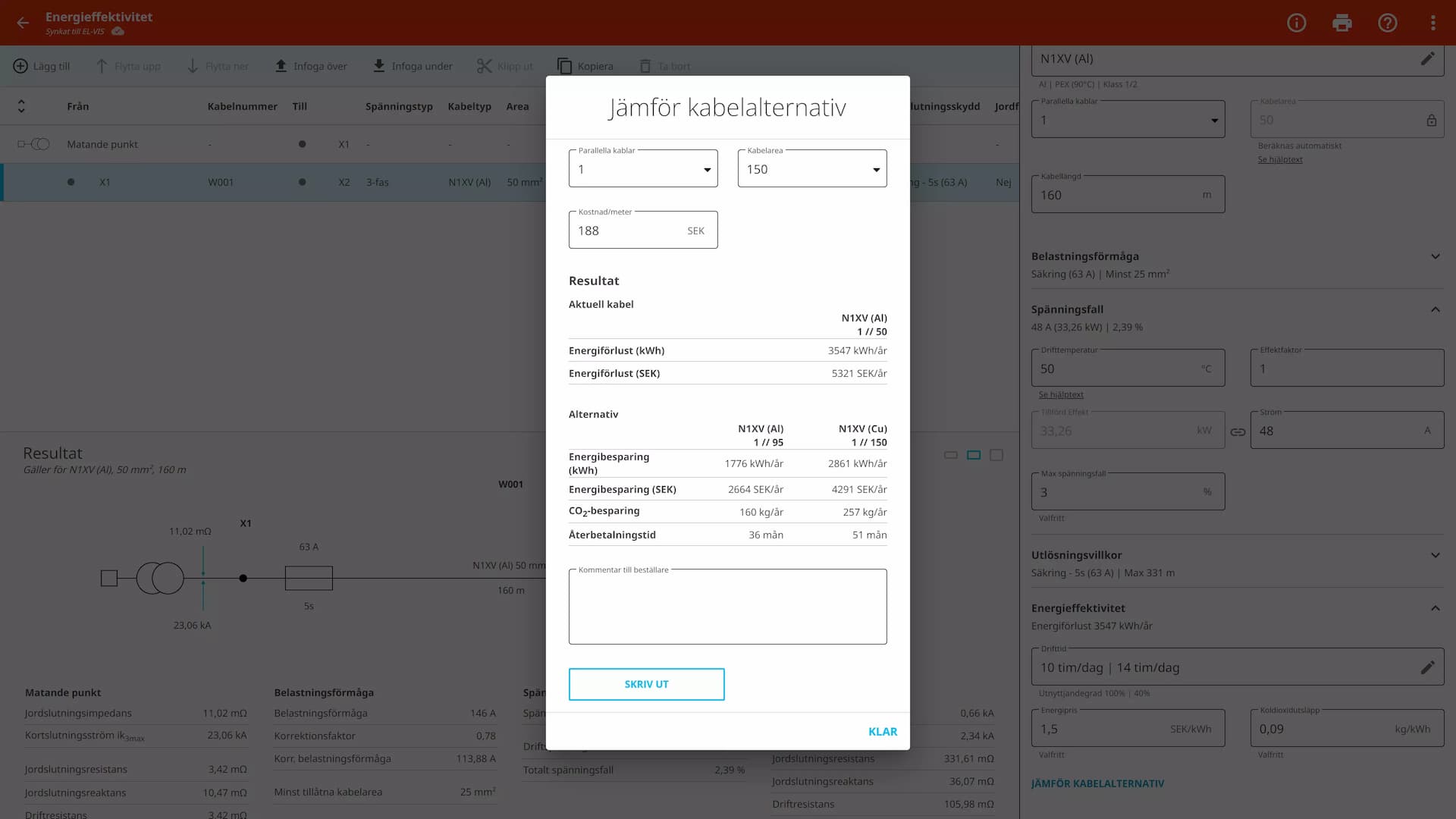Image resolution: width=1456 pixels, height=819 pixels.
Task: Click Flytta ner toolbar item
Action: point(218,66)
